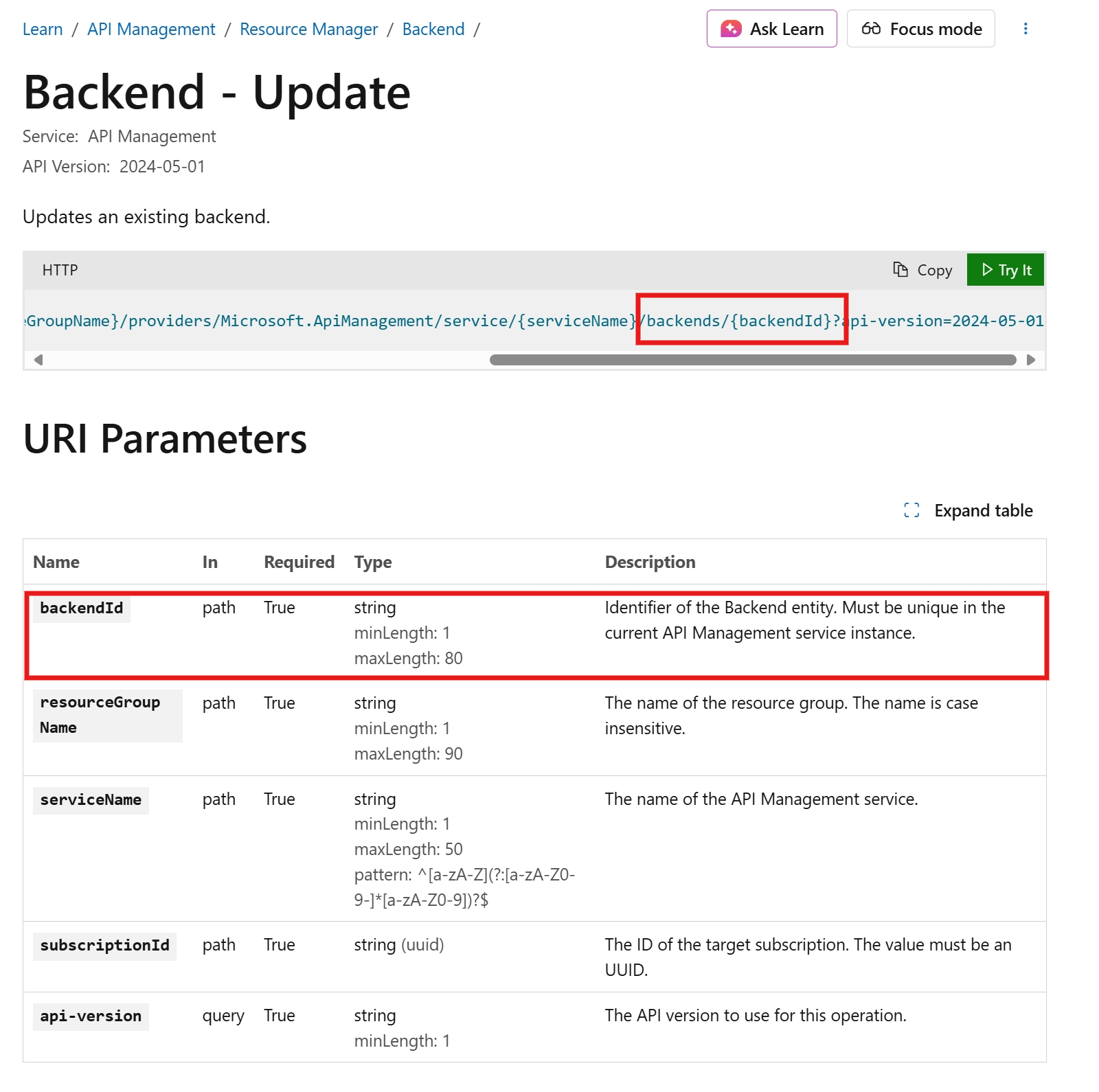Click the Try It play icon
Viewport: 1099px width, 1092px height.
point(987,270)
